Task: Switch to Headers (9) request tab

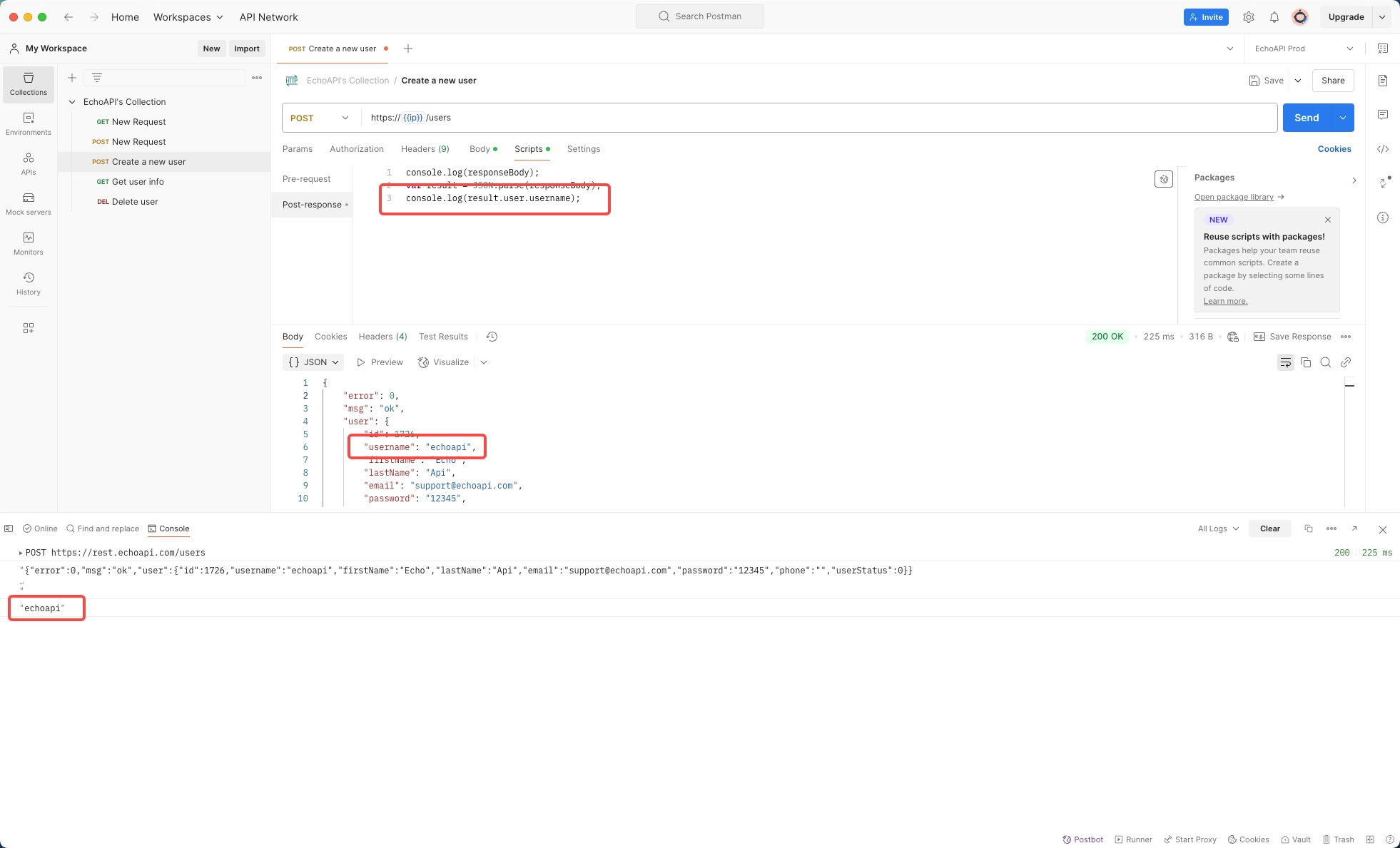Action: click(x=425, y=149)
